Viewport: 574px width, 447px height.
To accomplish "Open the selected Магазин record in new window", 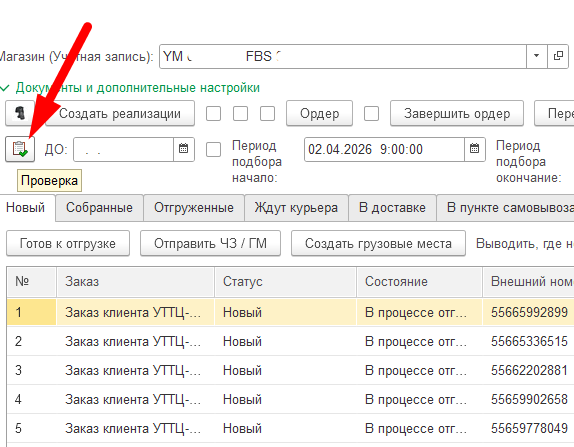I will click(x=558, y=56).
